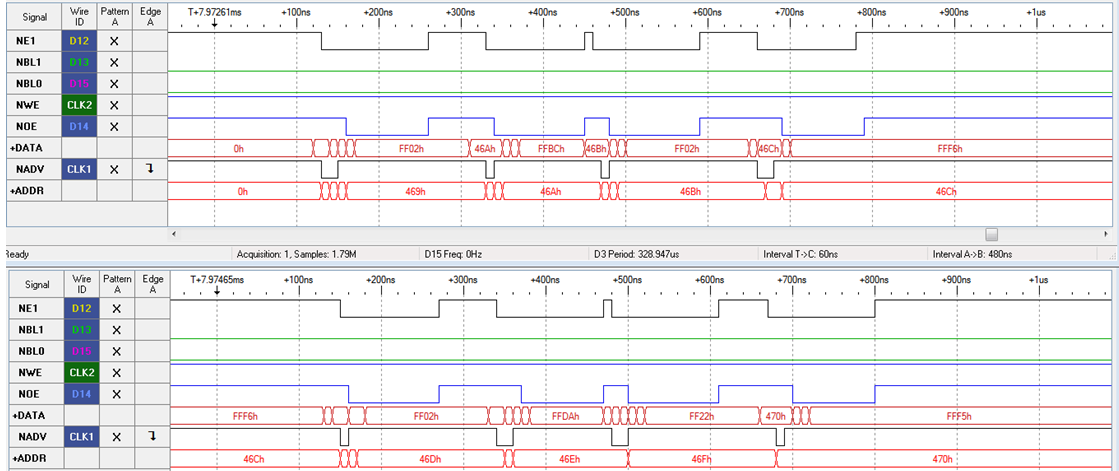Viewport: 1119px width, 471px height.
Task: Open the D13 wire ID in the bottom panel
Action: [81, 330]
